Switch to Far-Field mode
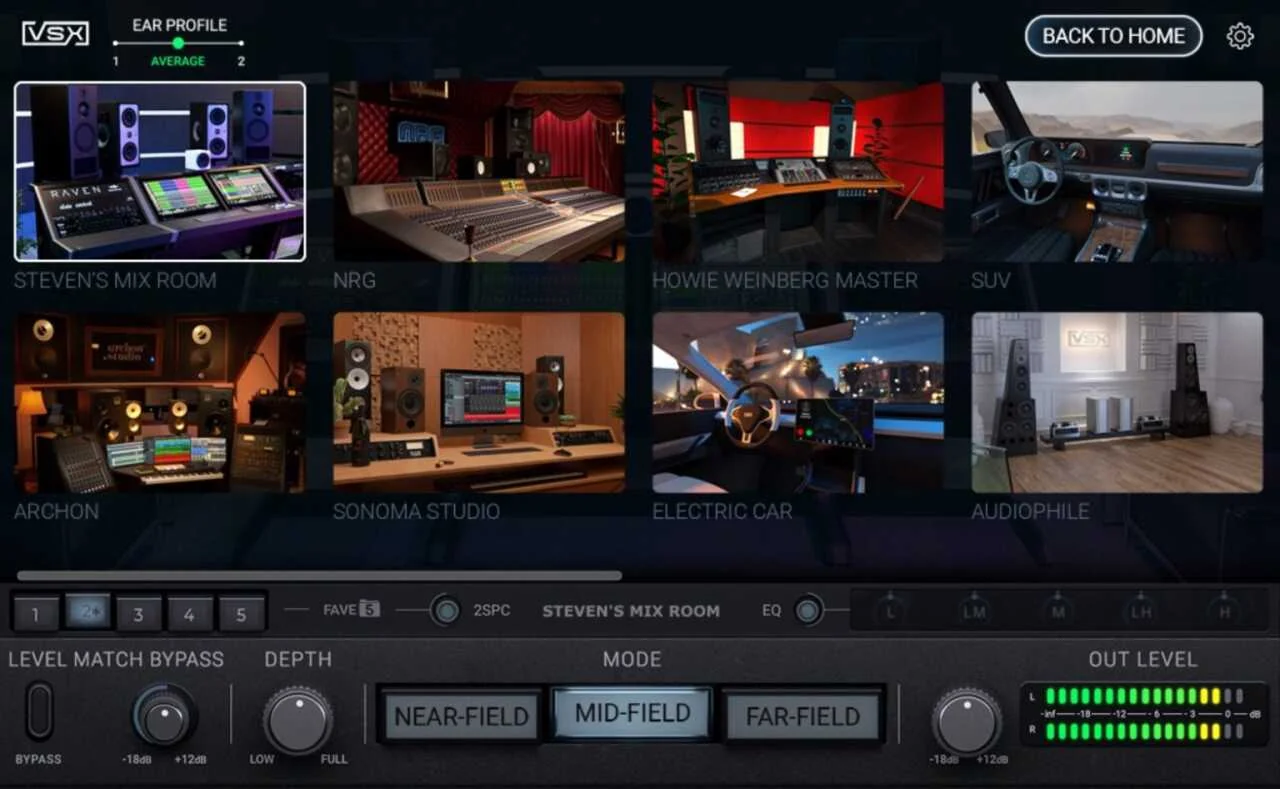 pyautogui.click(x=803, y=716)
